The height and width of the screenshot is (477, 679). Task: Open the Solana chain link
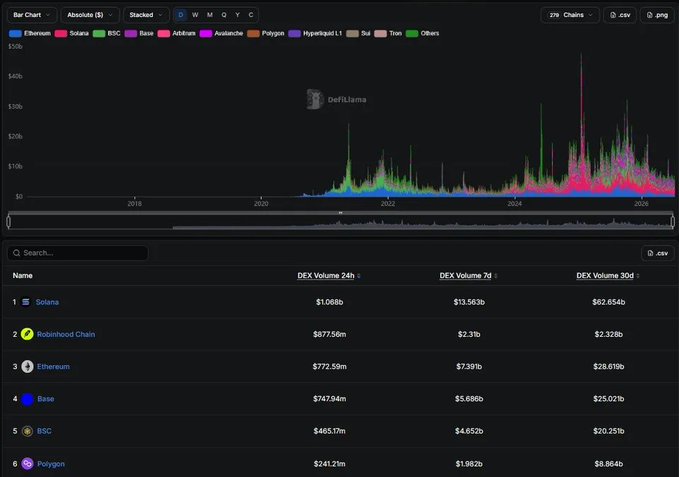coord(47,302)
